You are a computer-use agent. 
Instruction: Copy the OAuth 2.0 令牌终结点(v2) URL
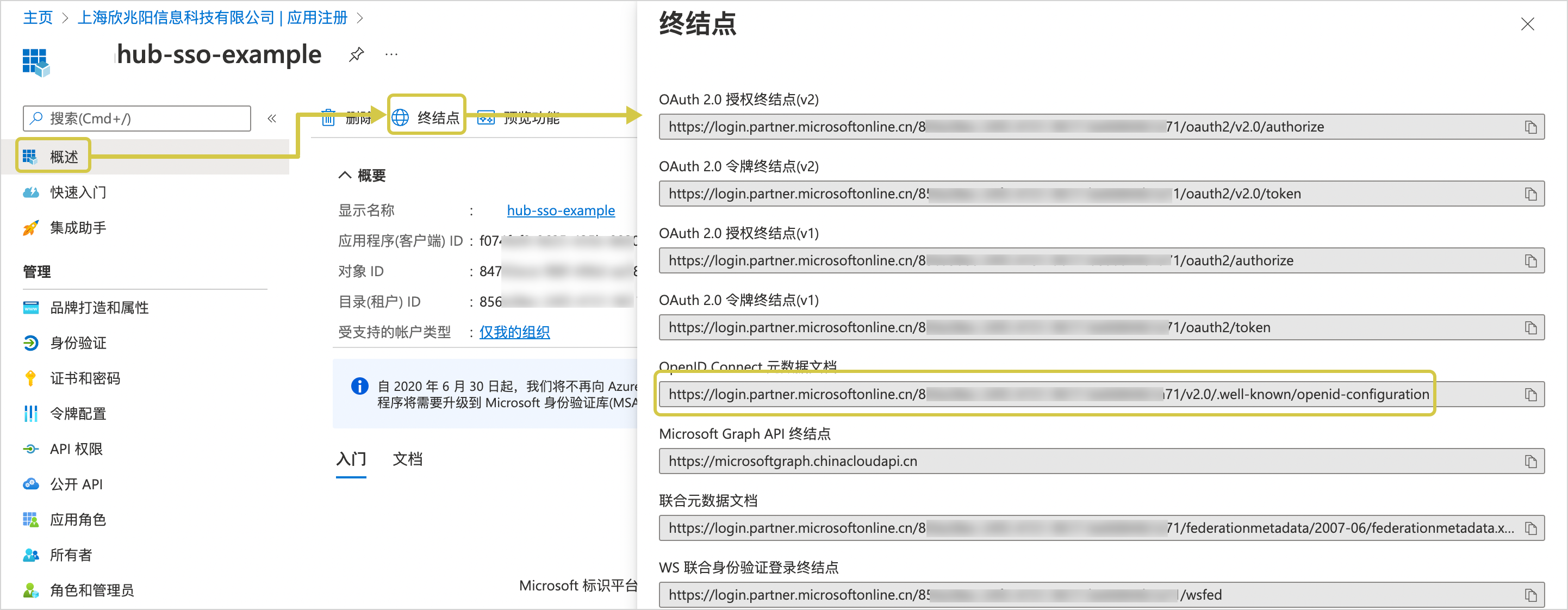point(1530,194)
